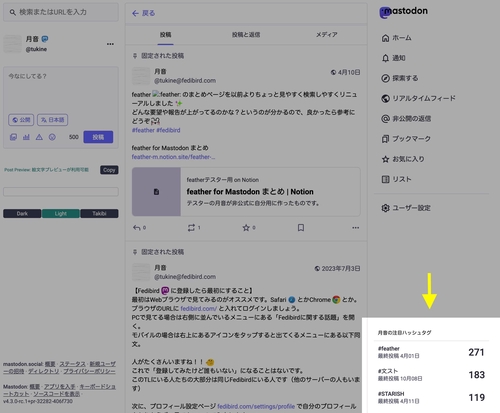Viewport: 500px width, 413px height.
Task: Select the 投稿と返信 tab
Action: pyautogui.click(x=246, y=35)
